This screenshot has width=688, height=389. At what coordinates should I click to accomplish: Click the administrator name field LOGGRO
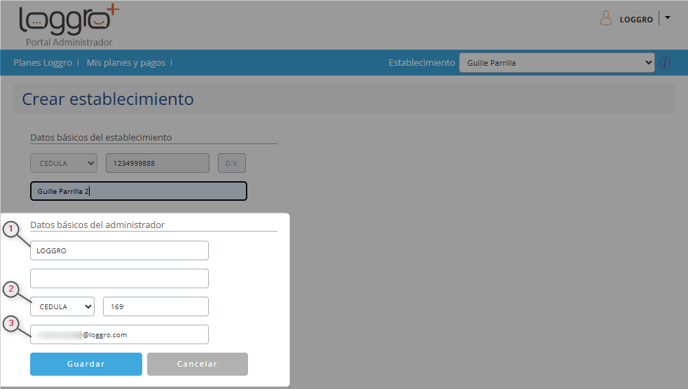(119, 250)
